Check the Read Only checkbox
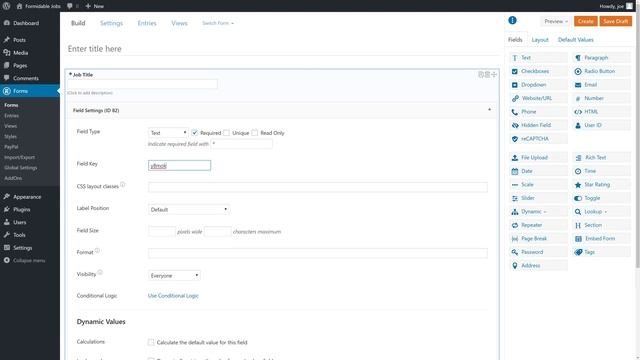Viewport: 640px width, 360px height. [255, 133]
